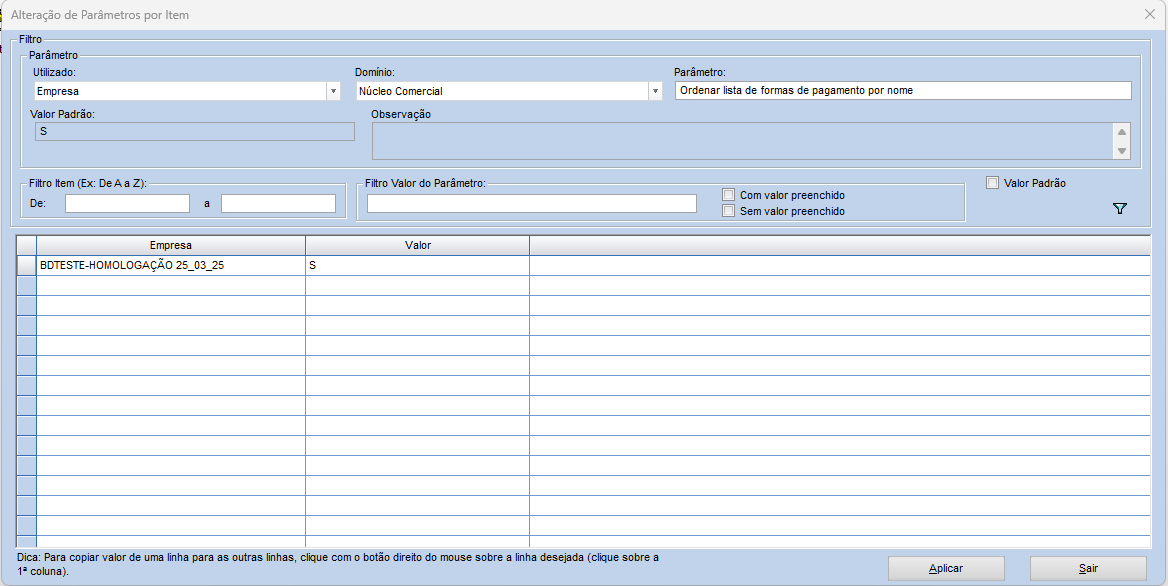The width and height of the screenshot is (1168, 586).
Task: Click the Empresa column header
Action: [x=170, y=245]
